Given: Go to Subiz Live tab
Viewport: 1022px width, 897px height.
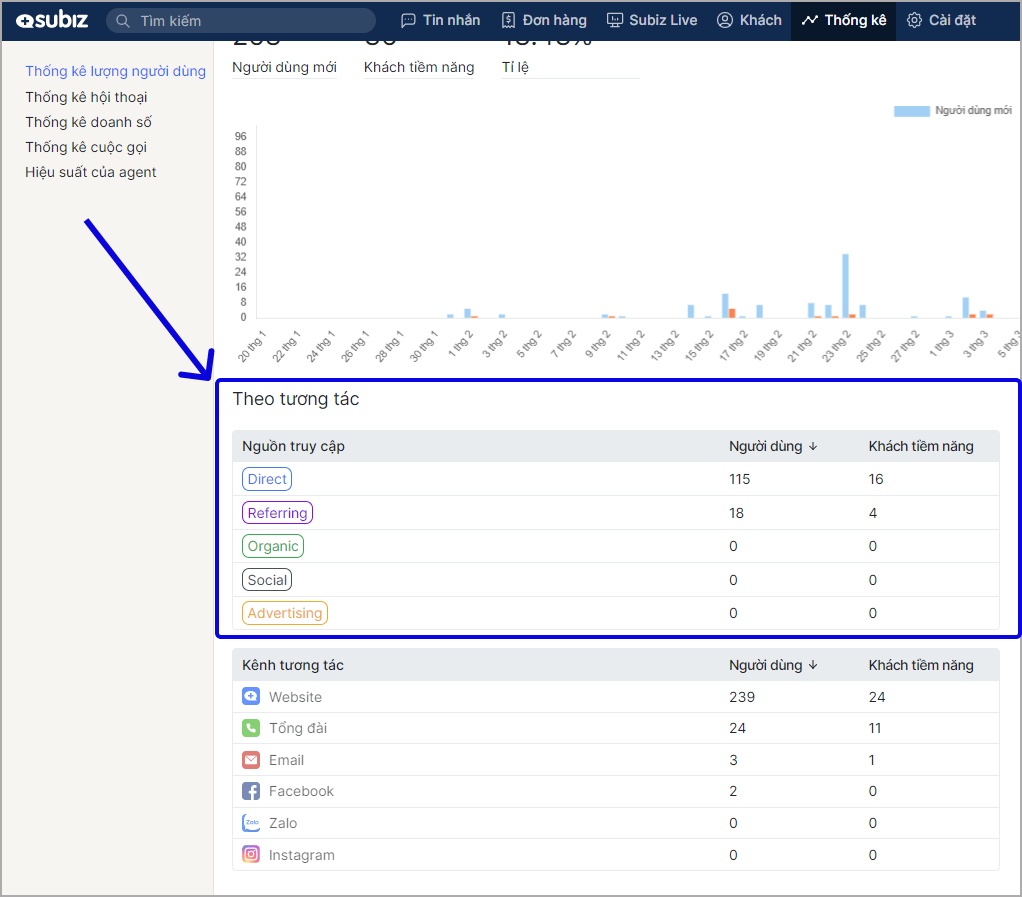Looking at the screenshot, I should 652,20.
